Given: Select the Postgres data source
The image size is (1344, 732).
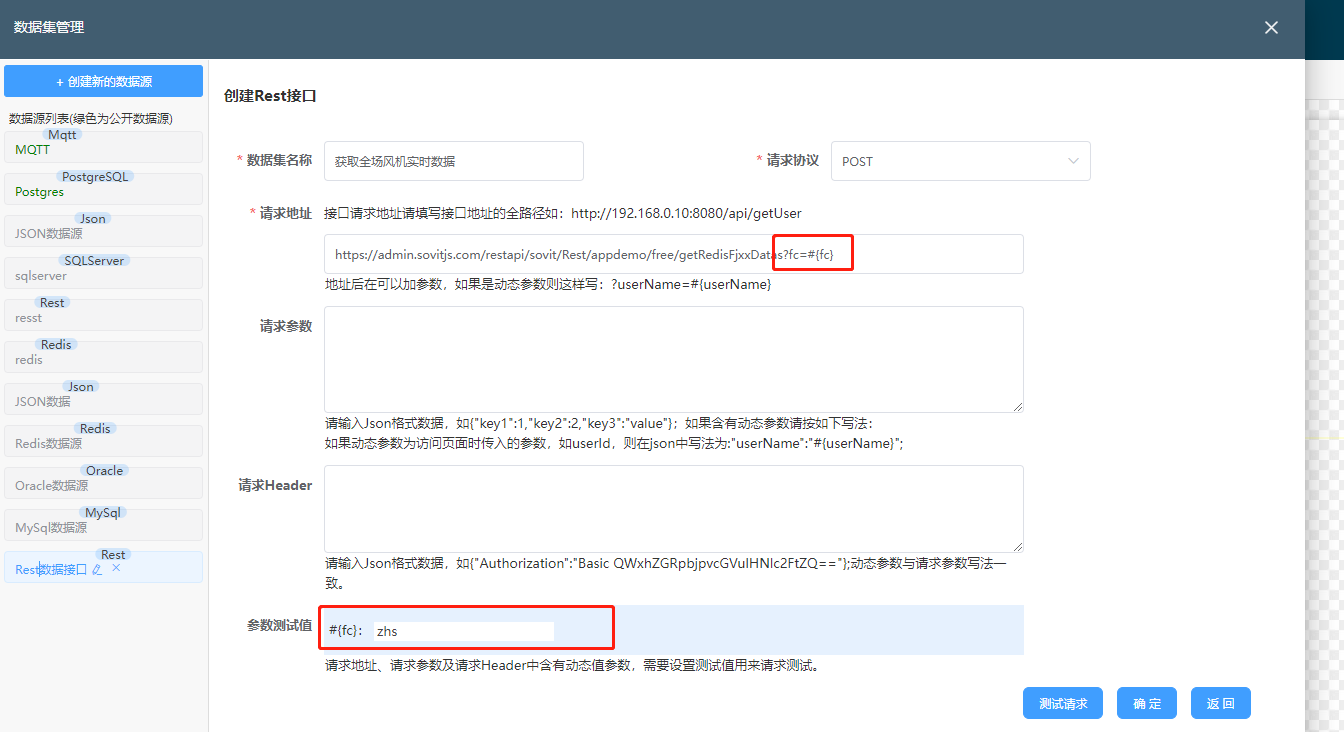Looking at the screenshot, I should pos(103,191).
